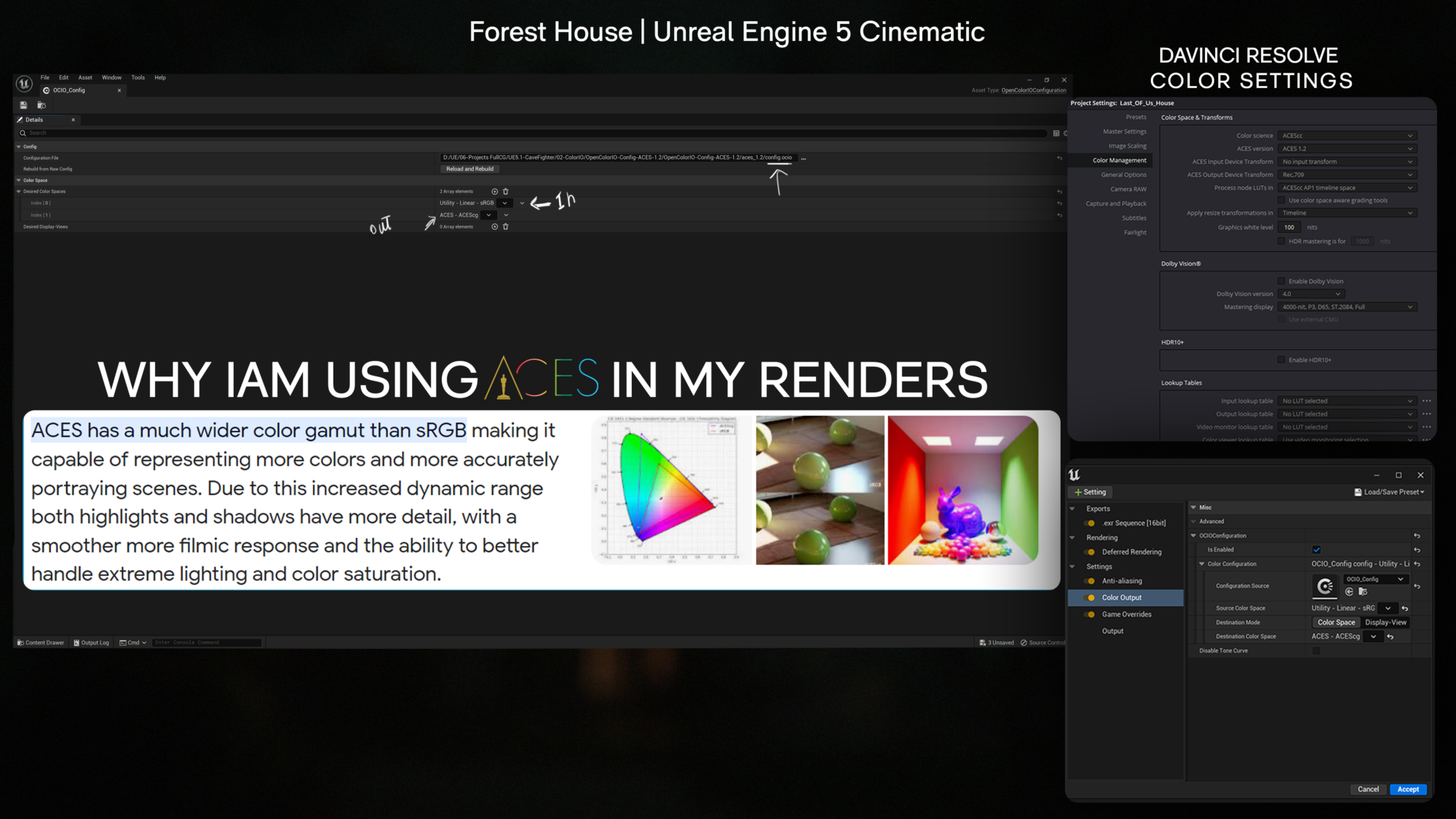The height and width of the screenshot is (819, 1456).
Task: Open the Color science dropdown
Action: click(x=1347, y=135)
